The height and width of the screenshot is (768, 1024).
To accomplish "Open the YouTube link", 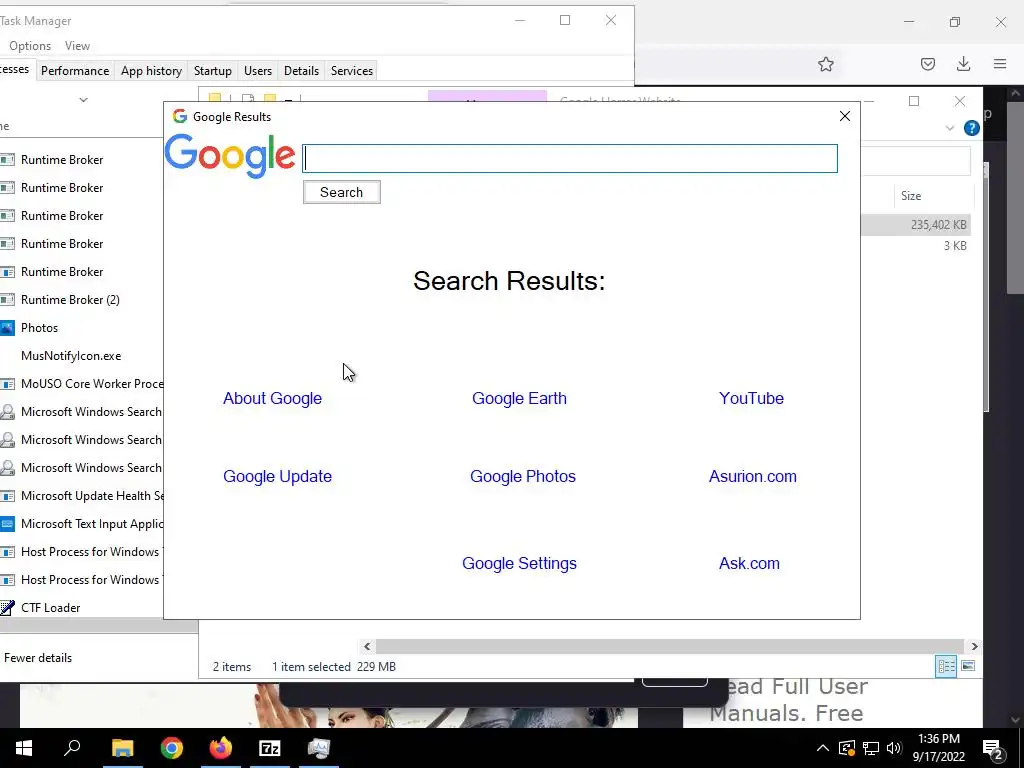I will tap(751, 398).
